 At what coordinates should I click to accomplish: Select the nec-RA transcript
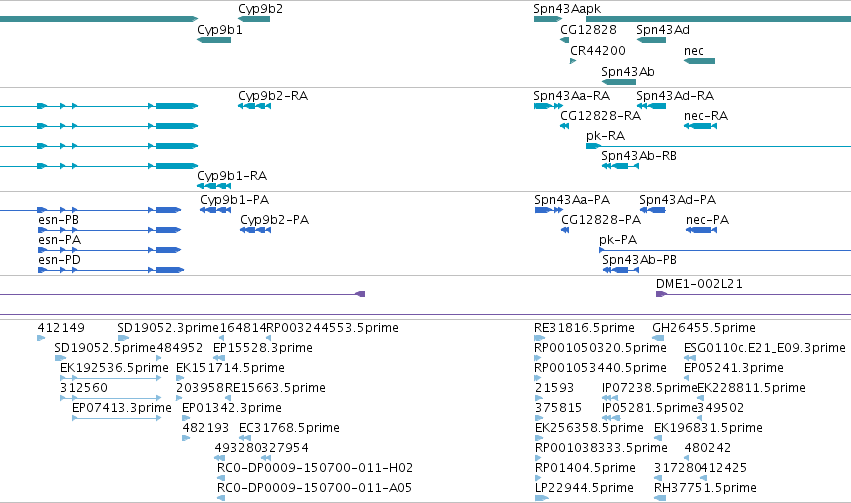[x=700, y=126]
